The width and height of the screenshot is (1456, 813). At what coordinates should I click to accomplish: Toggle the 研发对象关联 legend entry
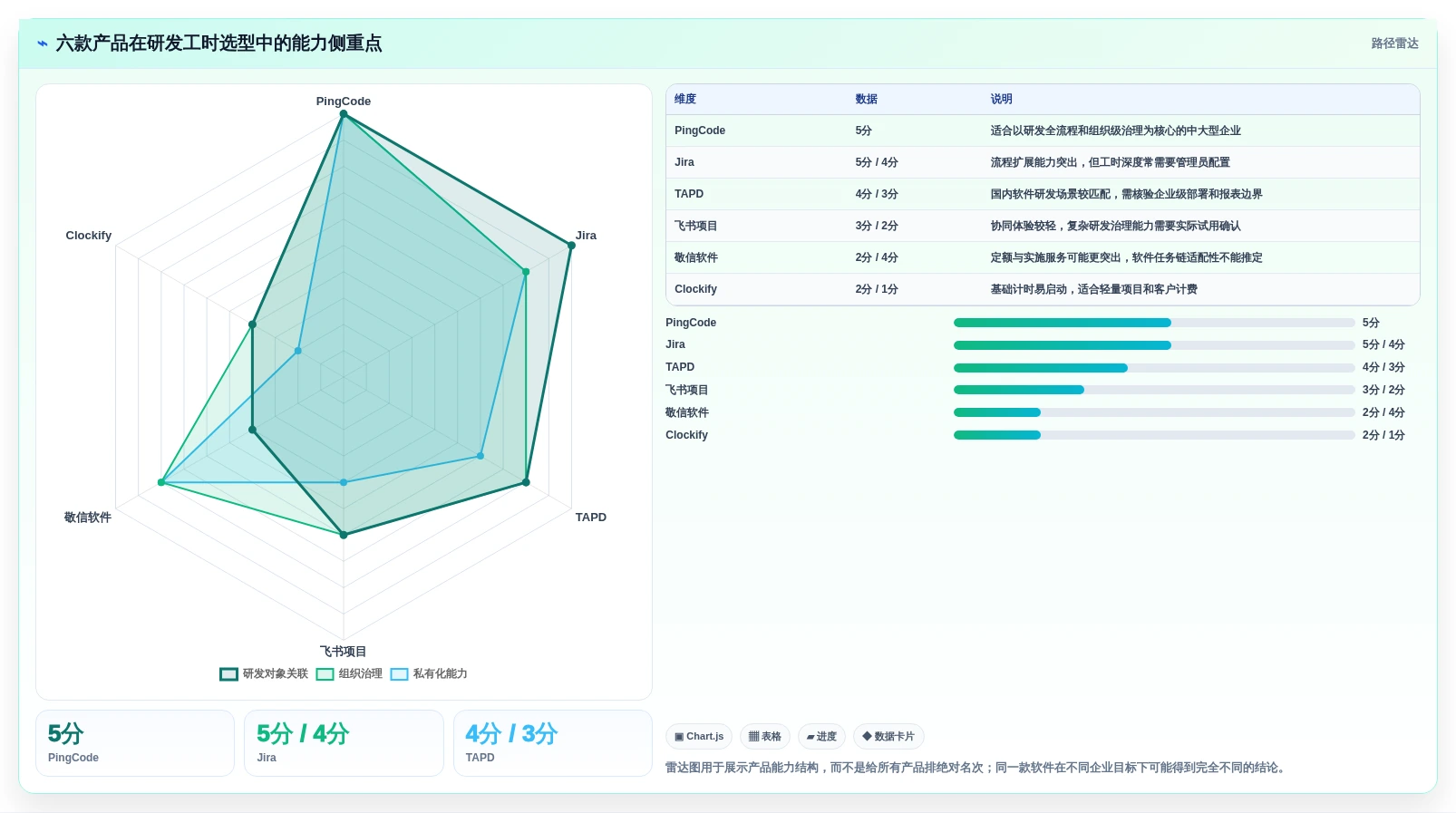coord(264,673)
